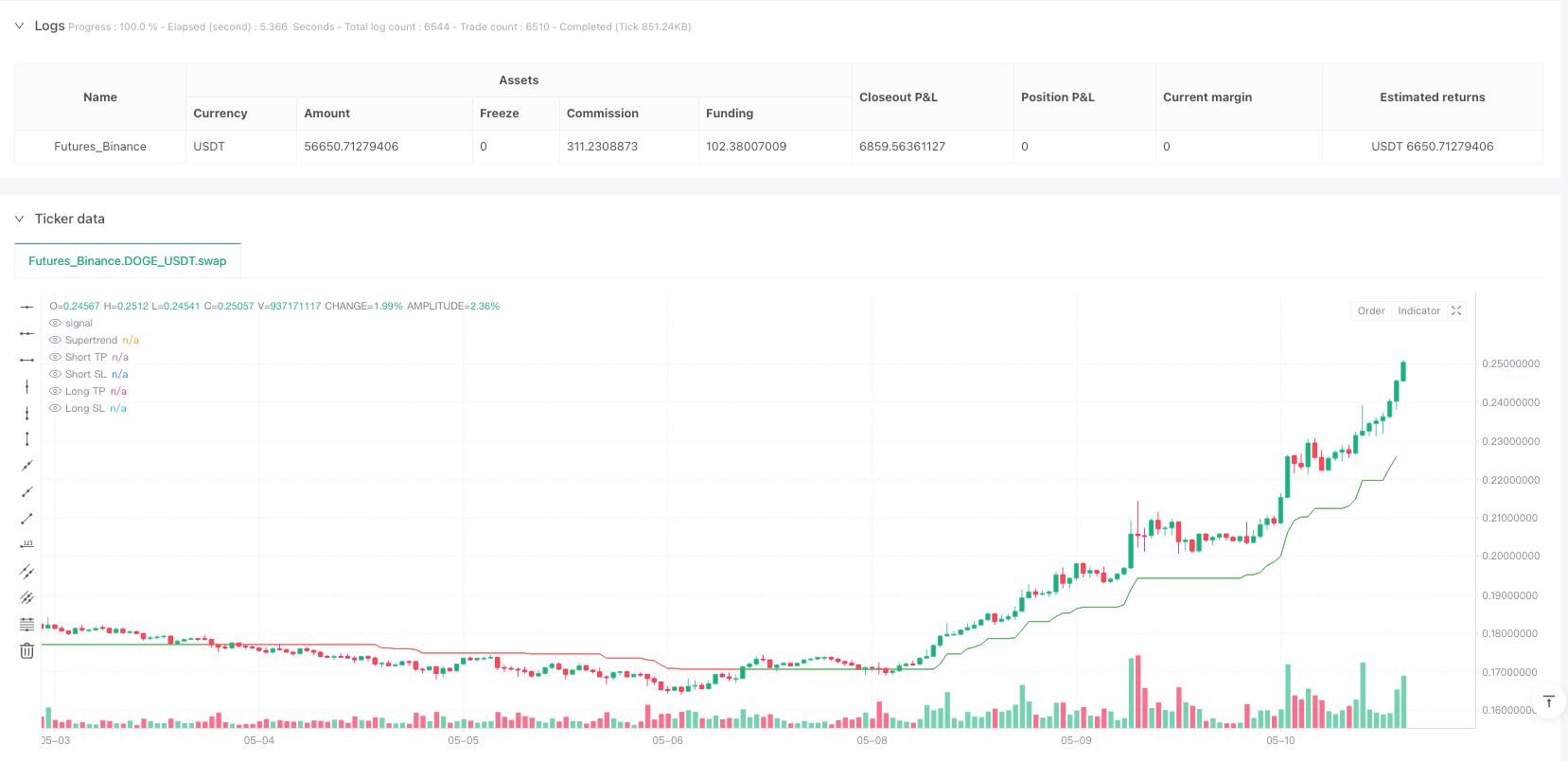The image size is (1568, 761).
Task: Collapse the Ticker data section
Action: (19, 219)
